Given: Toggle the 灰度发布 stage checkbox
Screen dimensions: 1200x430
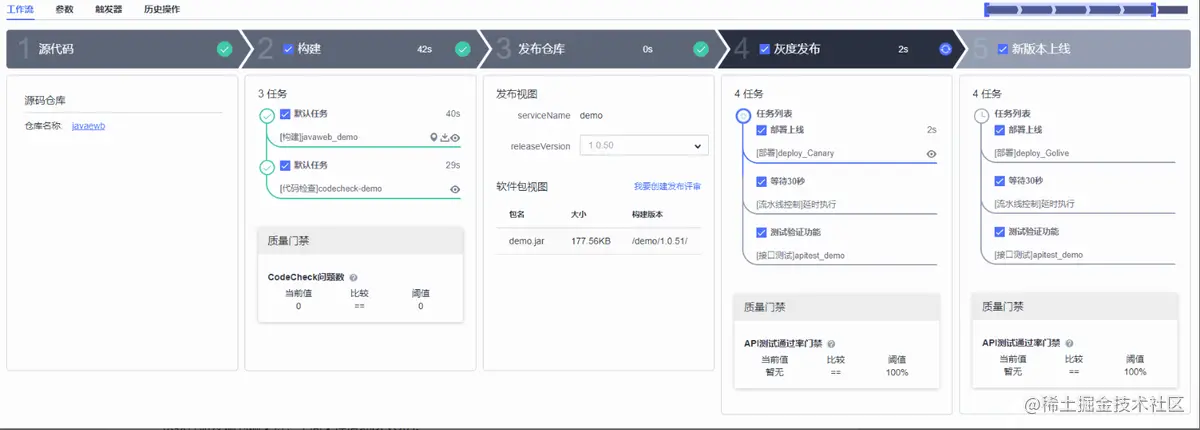Looking at the screenshot, I should click(x=765, y=48).
